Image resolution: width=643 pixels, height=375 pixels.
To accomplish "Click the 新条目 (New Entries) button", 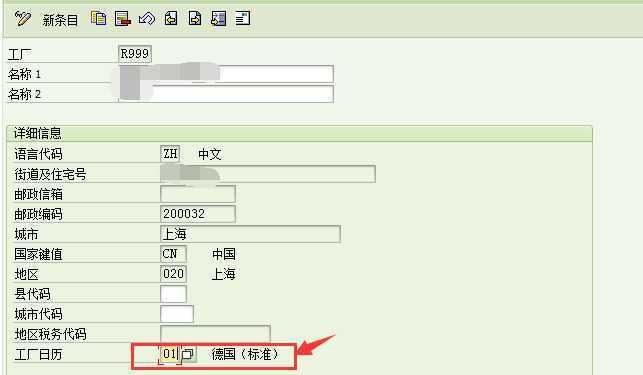I will click(60, 20).
